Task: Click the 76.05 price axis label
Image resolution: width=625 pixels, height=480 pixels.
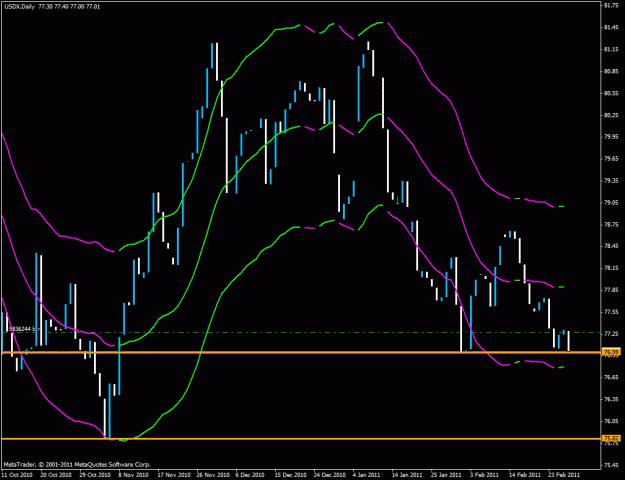Action: tap(611, 421)
